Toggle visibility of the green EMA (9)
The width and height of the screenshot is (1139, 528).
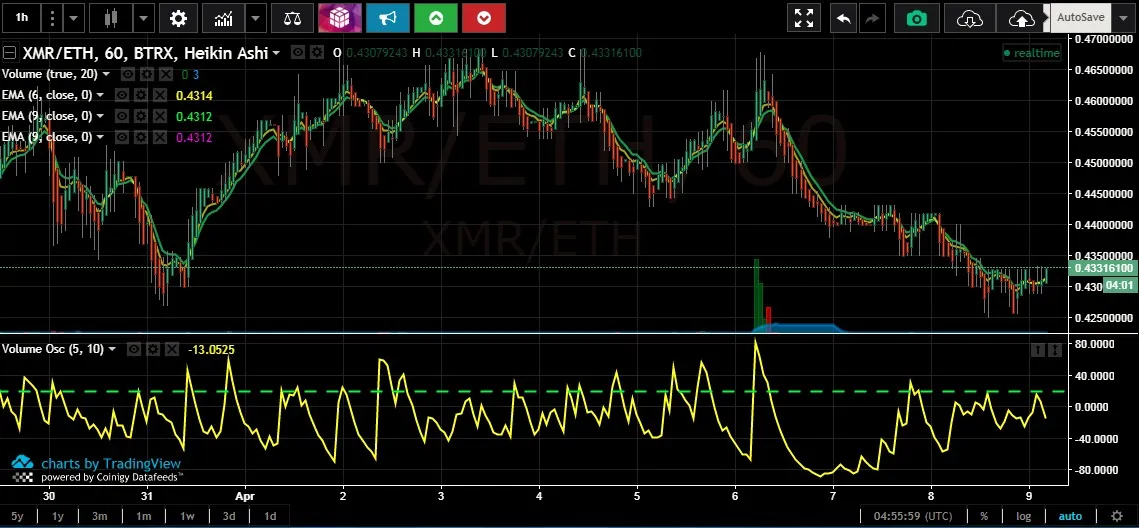click(122, 116)
